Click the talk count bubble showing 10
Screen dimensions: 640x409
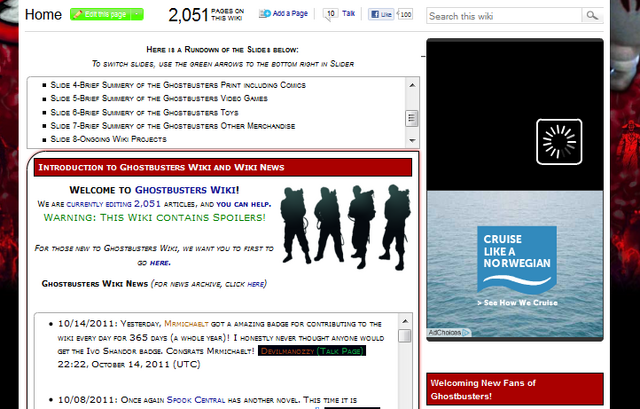click(x=331, y=14)
